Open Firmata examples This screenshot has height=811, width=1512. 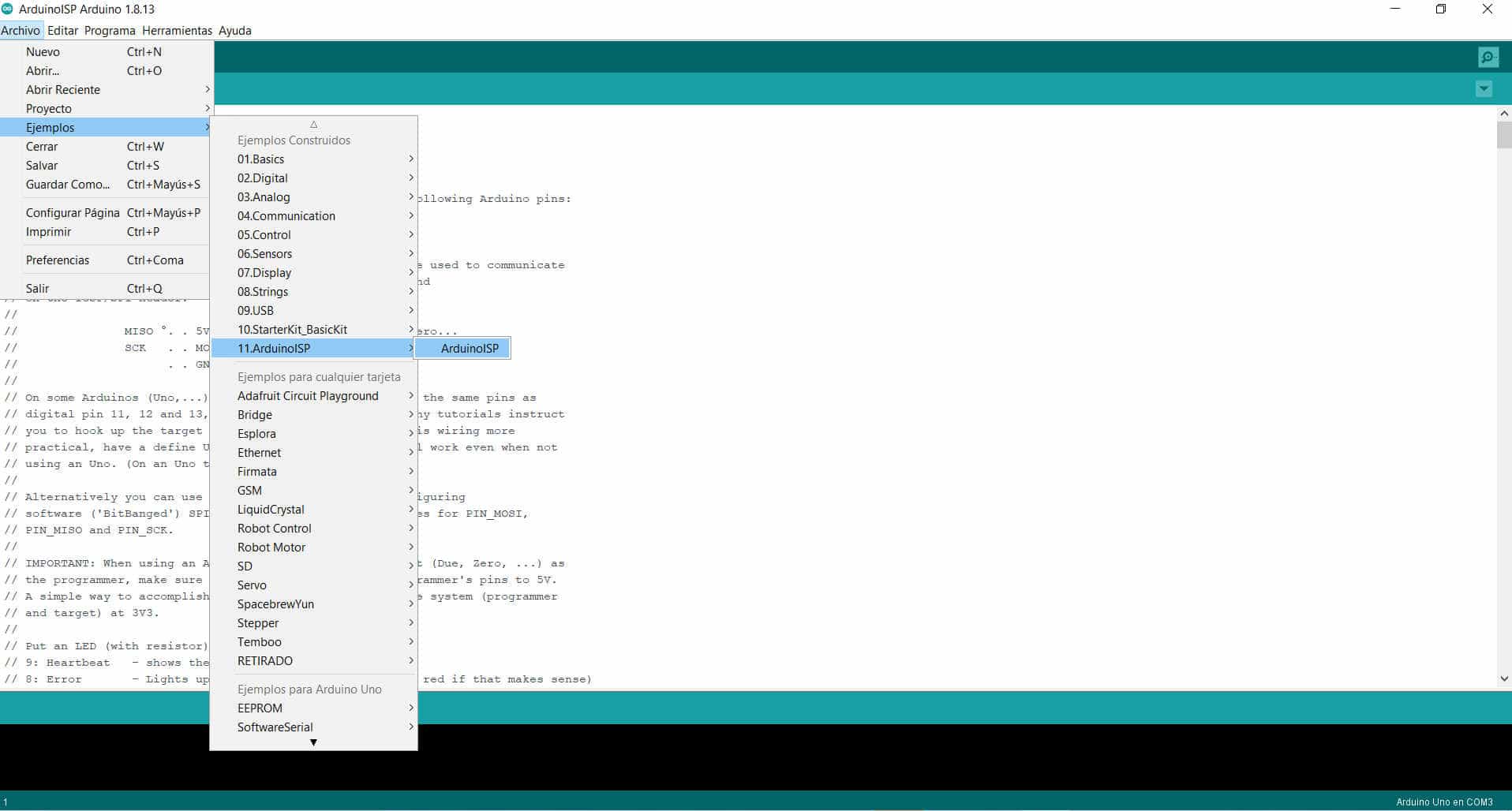(313, 472)
